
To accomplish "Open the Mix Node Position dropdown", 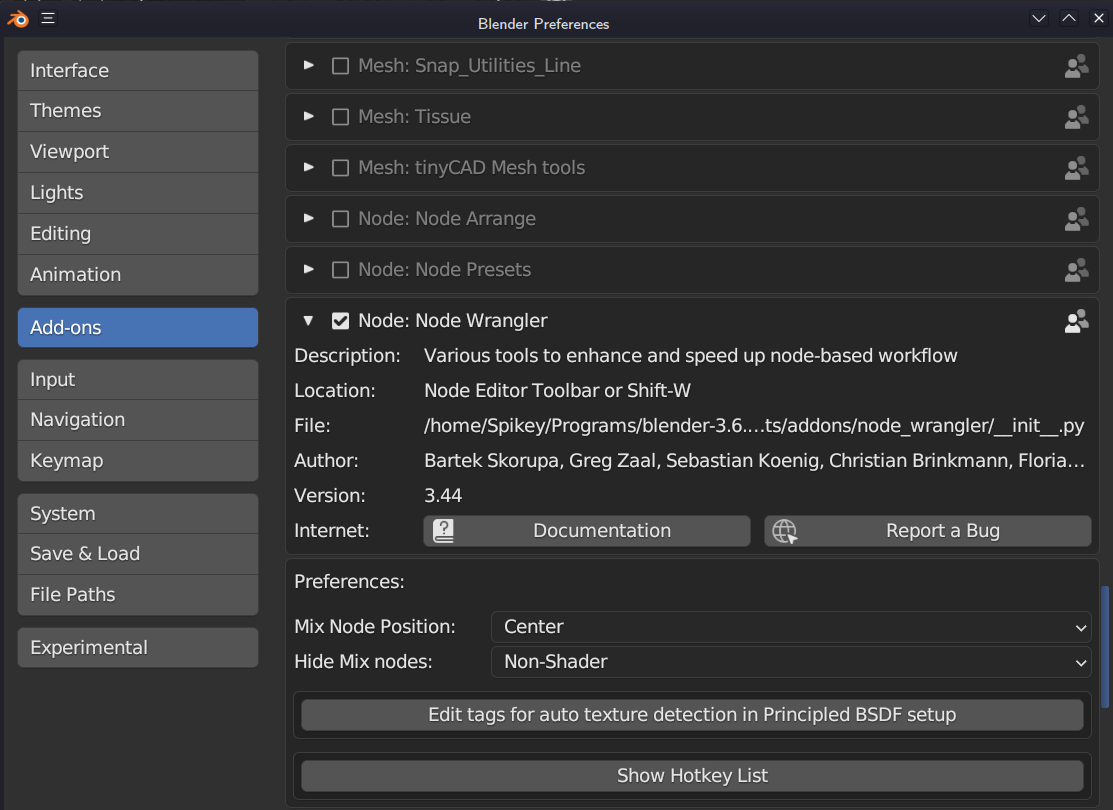I will tap(790, 627).
